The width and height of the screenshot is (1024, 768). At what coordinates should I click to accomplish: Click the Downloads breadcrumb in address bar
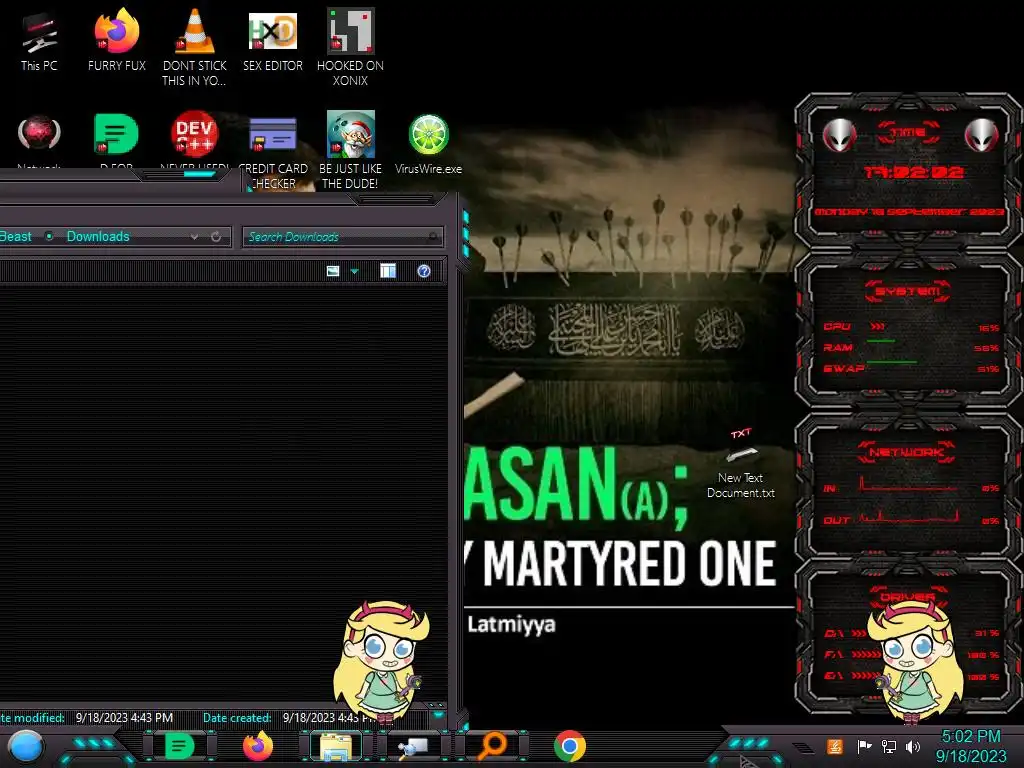coord(98,236)
